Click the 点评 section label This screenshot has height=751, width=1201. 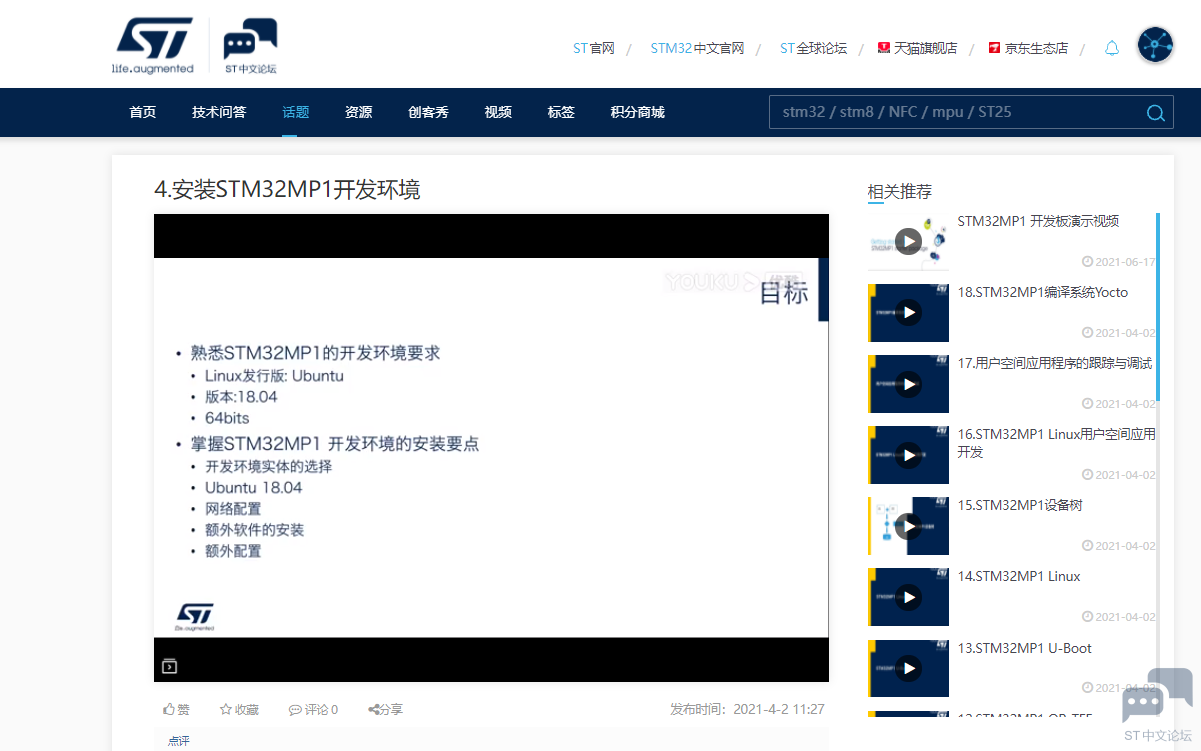coord(179,741)
